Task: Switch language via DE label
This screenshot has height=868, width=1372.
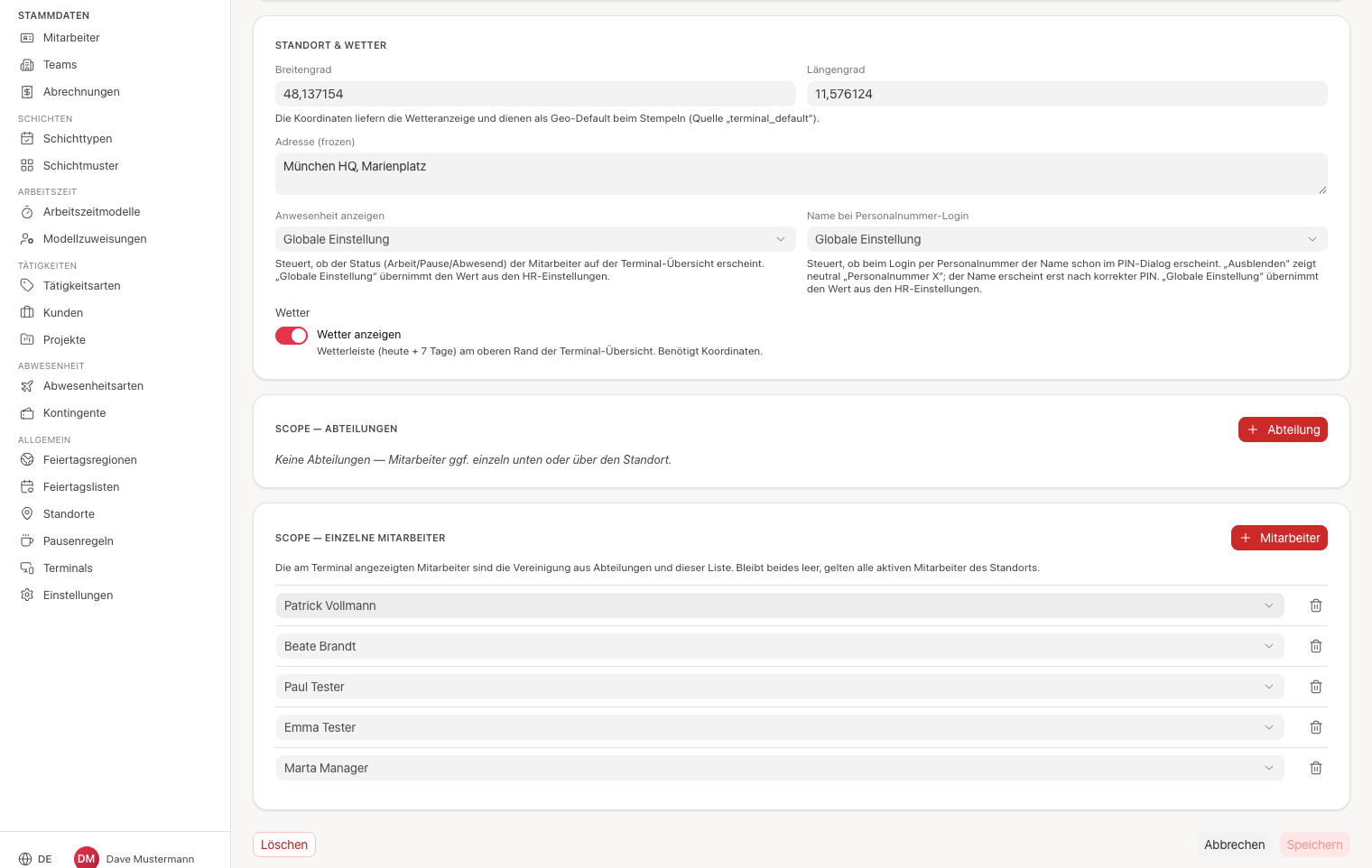Action: [45, 859]
